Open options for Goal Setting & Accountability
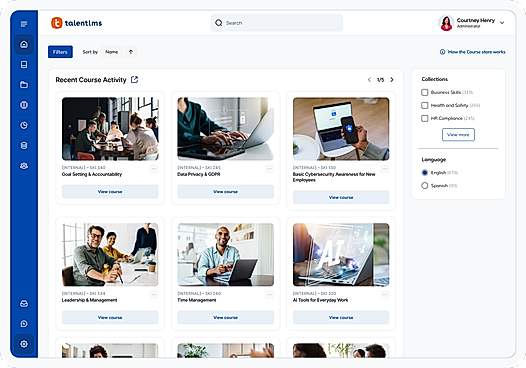The height and width of the screenshot is (368, 526). pos(154,169)
